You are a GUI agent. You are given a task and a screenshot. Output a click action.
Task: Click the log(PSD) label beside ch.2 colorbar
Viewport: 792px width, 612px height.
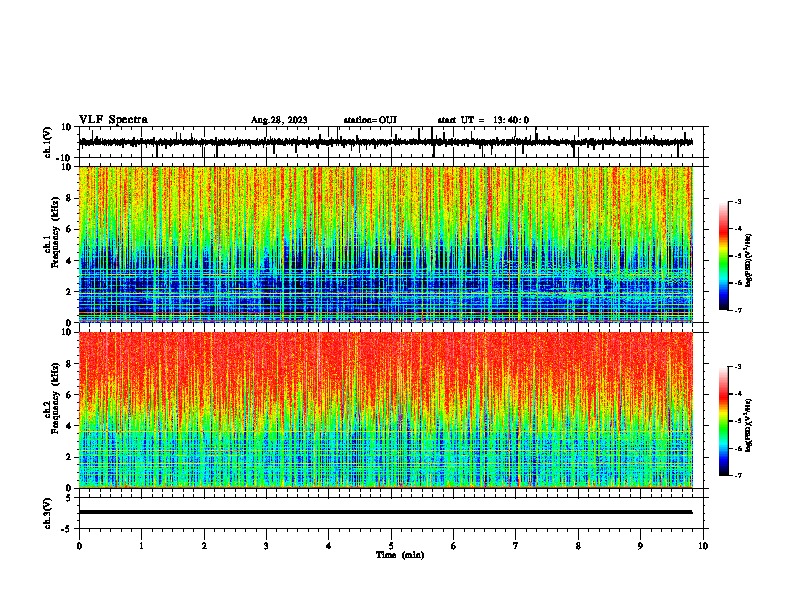(x=748, y=425)
